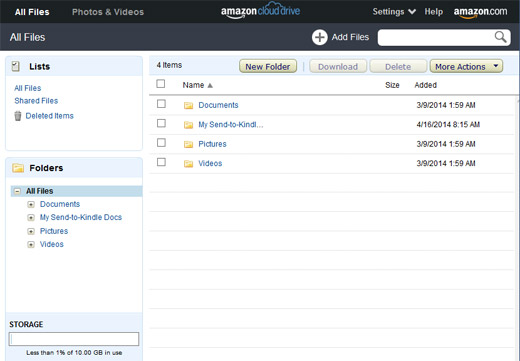Switch to Photos & Videos tab

pyautogui.click(x=108, y=12)
